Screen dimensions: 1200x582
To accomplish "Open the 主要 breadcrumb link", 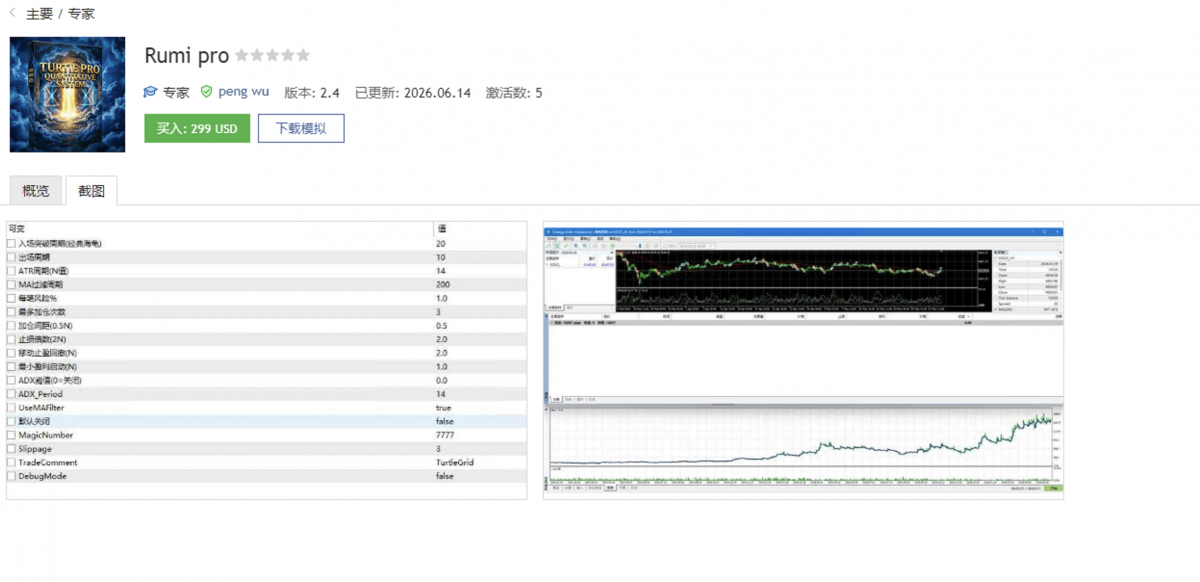I will click(x=40, y=14).
